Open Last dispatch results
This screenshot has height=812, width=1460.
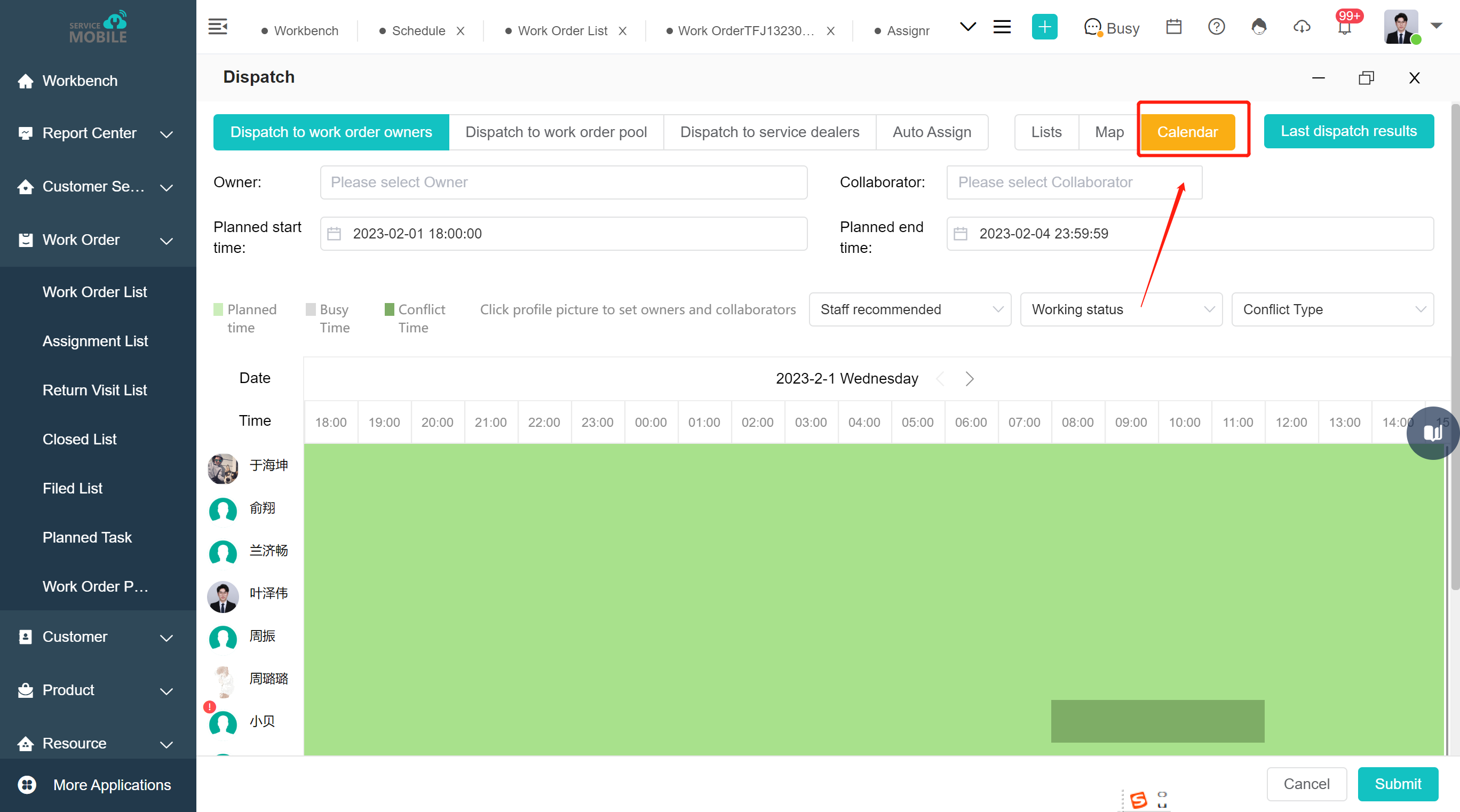(x=1348, y=131)
